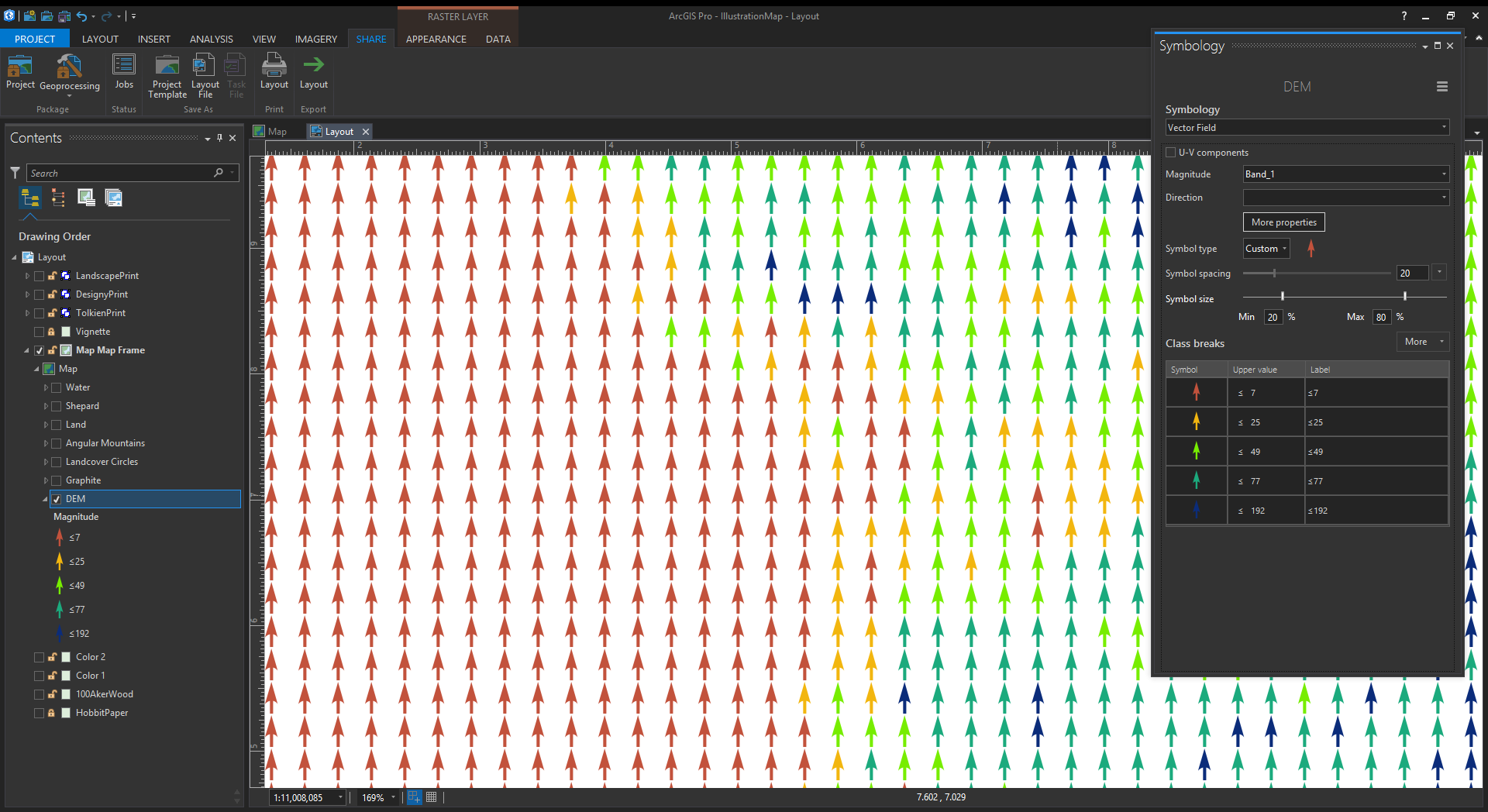1488x812 pixels.
Task: Click the Contents filter funnel icon
Action: (15, 173)
